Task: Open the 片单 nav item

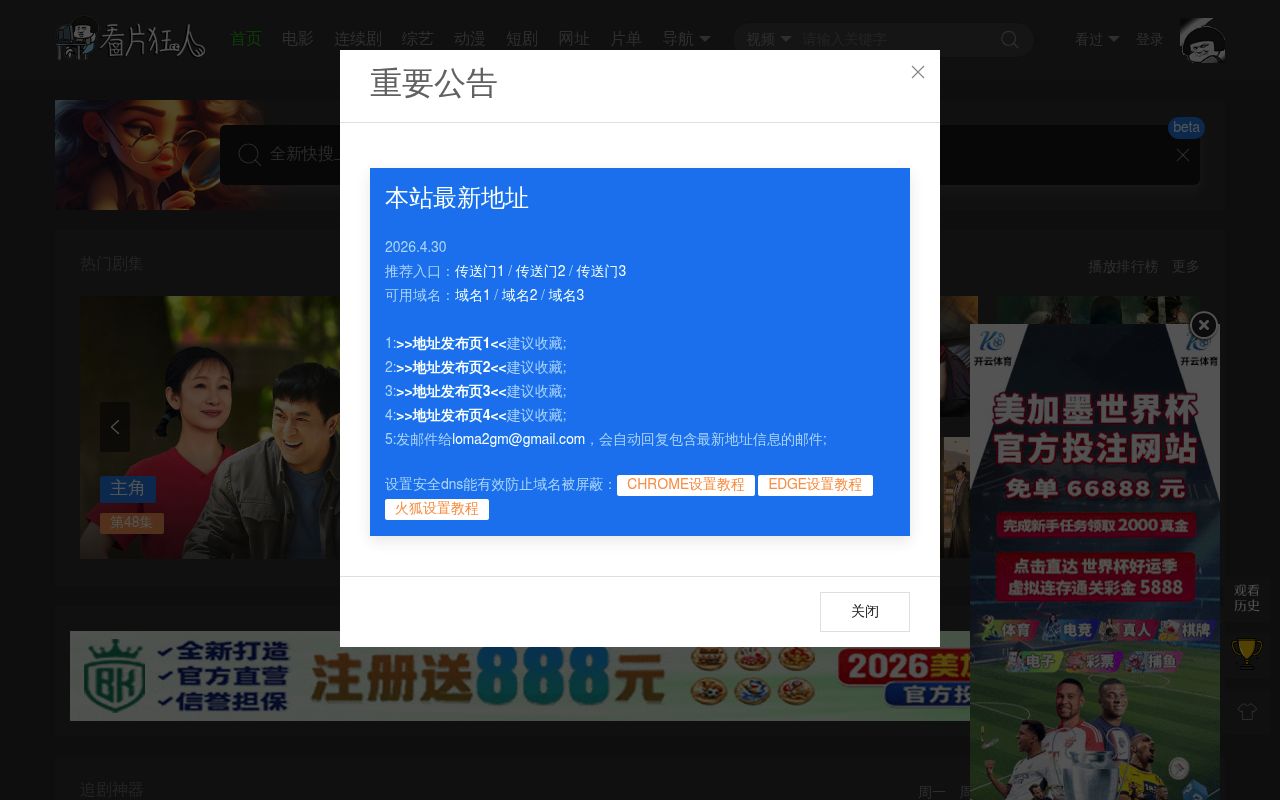Action: point(626,39)
